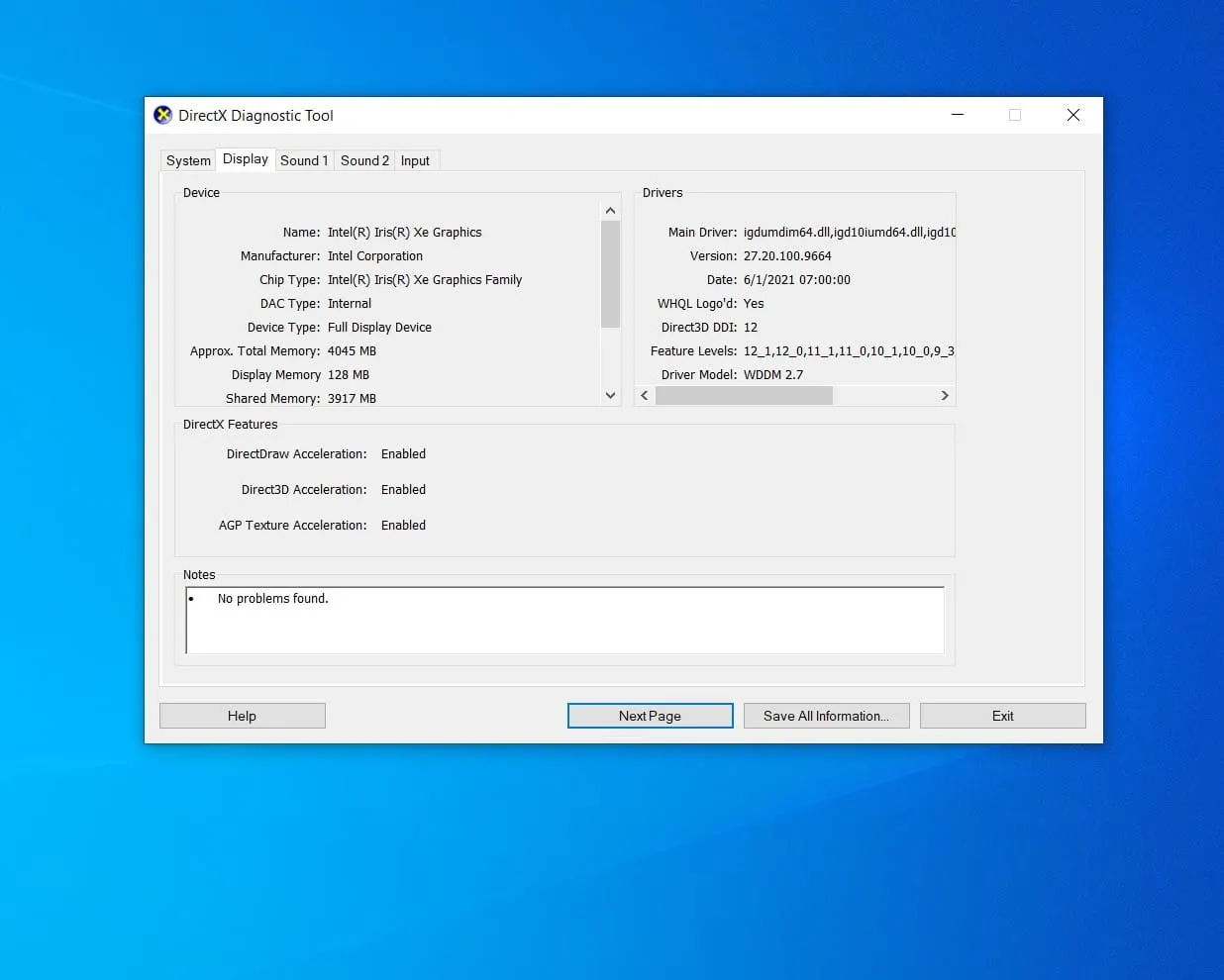The height and width of the screenshot is (980, 1224).
Task: Open the Sound 1 tab
Action: tap(304, 159)
